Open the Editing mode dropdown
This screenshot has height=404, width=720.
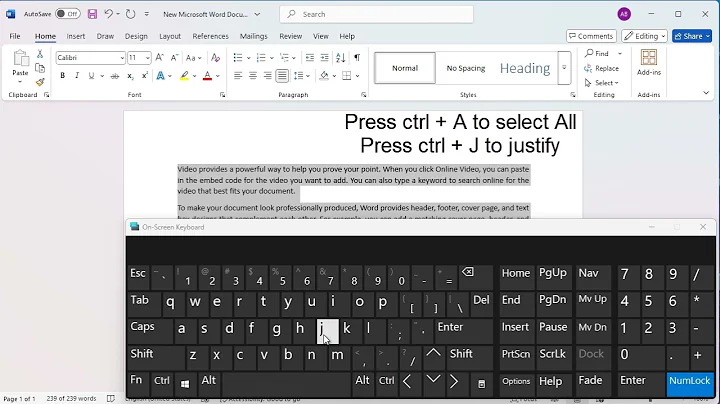644,36
